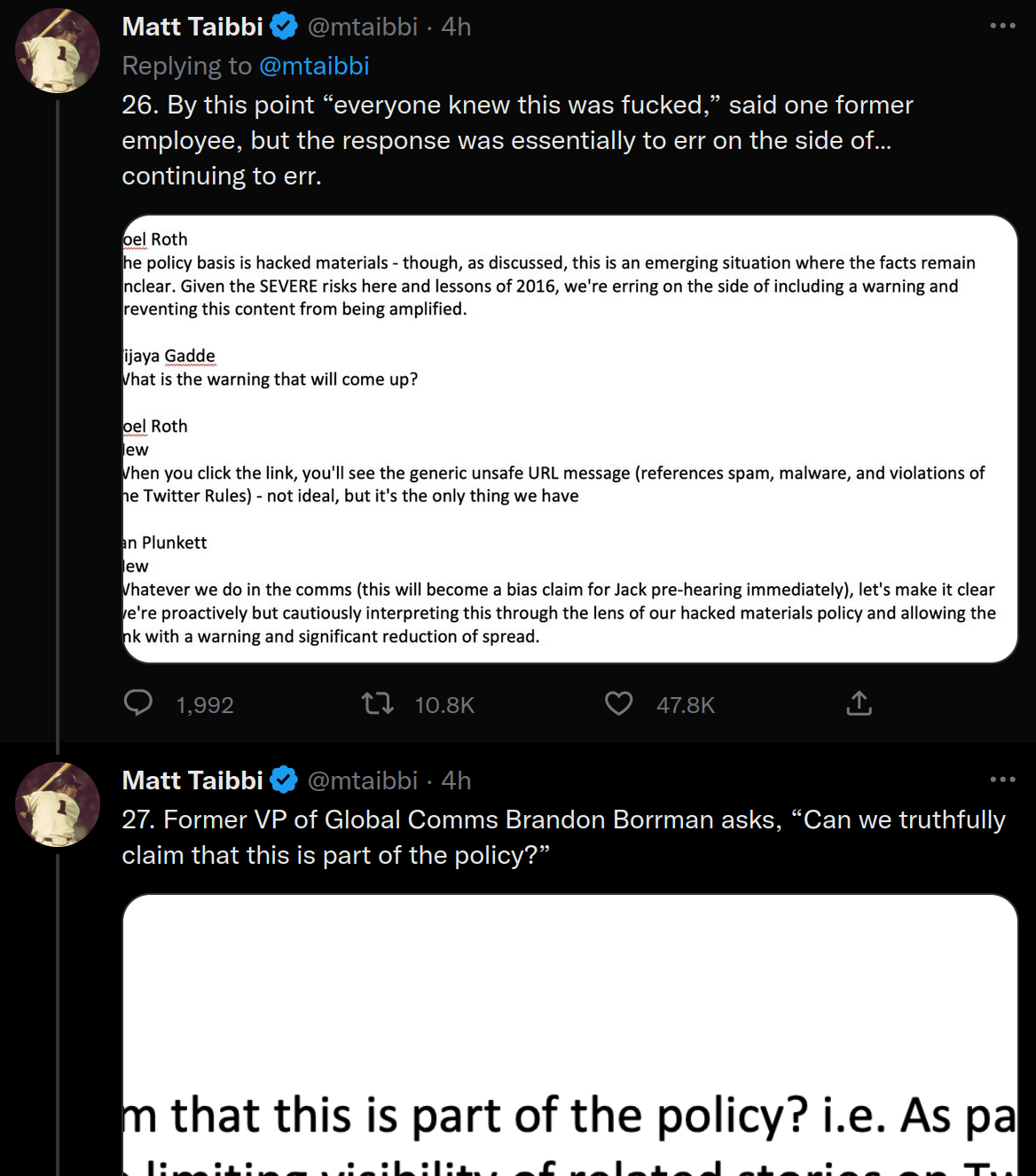Screen dimensions: 1036x1176
Task: Follow the @mtaibbi link in 'Replying to'
Action: (x=314, y=66)
